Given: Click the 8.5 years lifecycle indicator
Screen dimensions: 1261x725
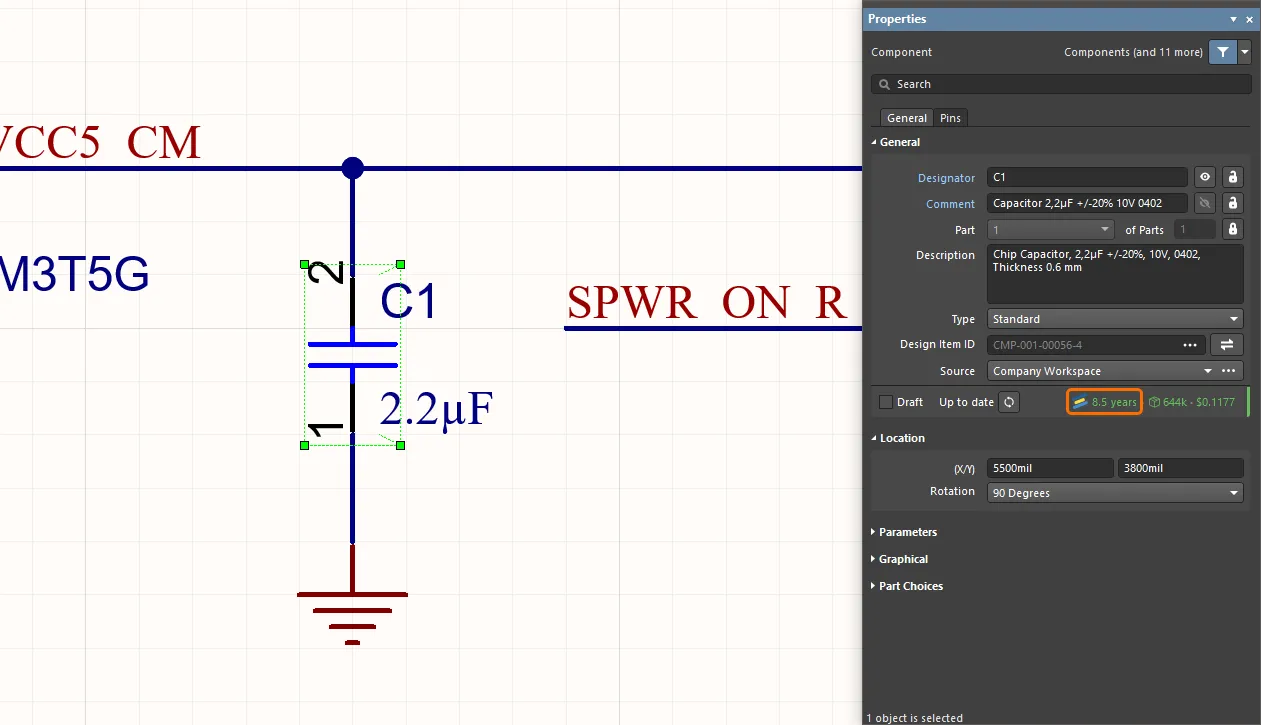Looking at the screenshot, I should tap(1105, 402).
